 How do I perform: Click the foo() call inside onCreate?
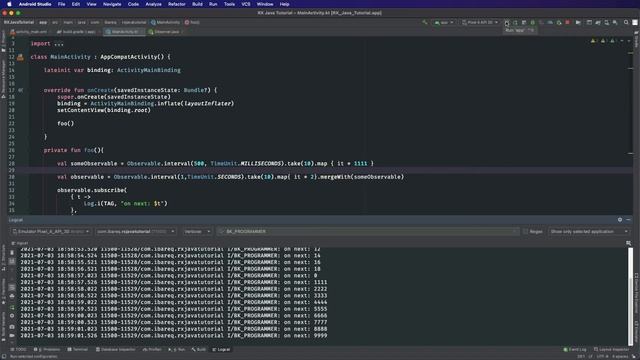pyautogui.click(x=66, y=123)
